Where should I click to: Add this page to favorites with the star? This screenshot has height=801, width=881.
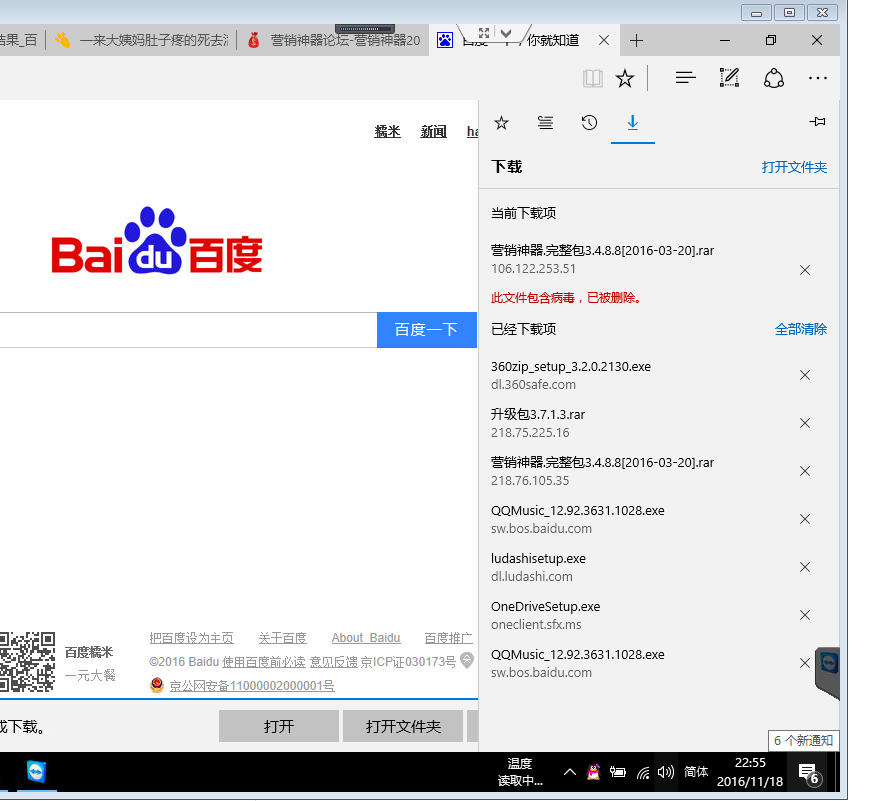(624, 78)
